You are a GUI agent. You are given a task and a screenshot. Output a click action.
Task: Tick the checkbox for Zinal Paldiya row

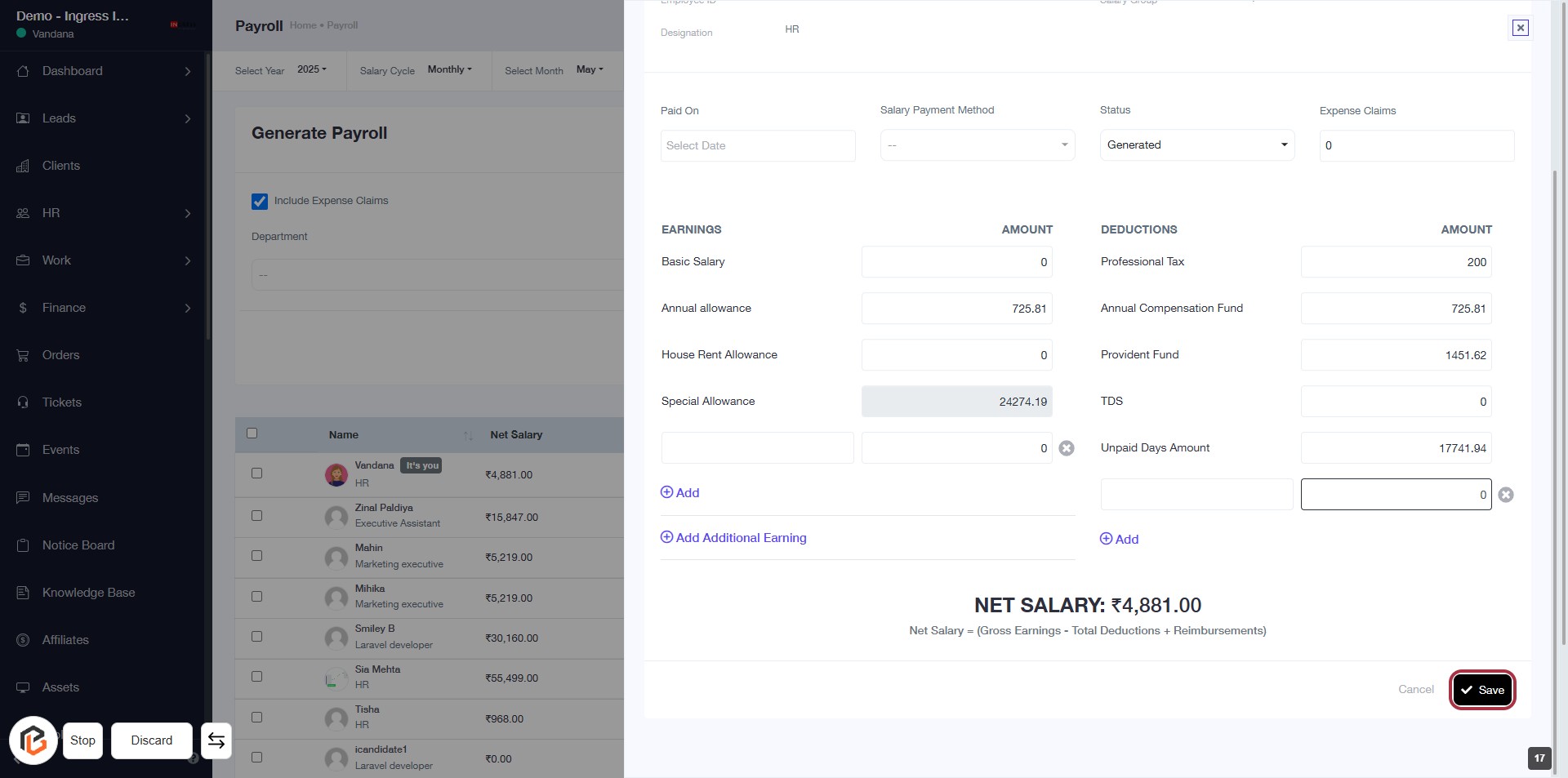pos(256,516)
